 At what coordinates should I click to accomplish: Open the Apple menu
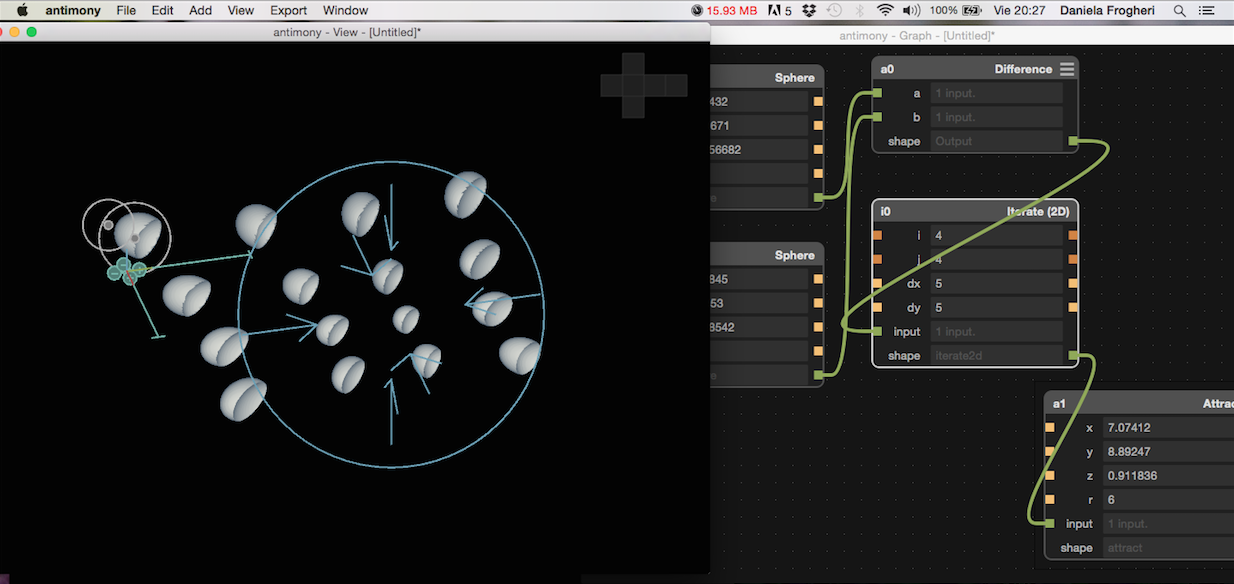(x=21, y=10)
